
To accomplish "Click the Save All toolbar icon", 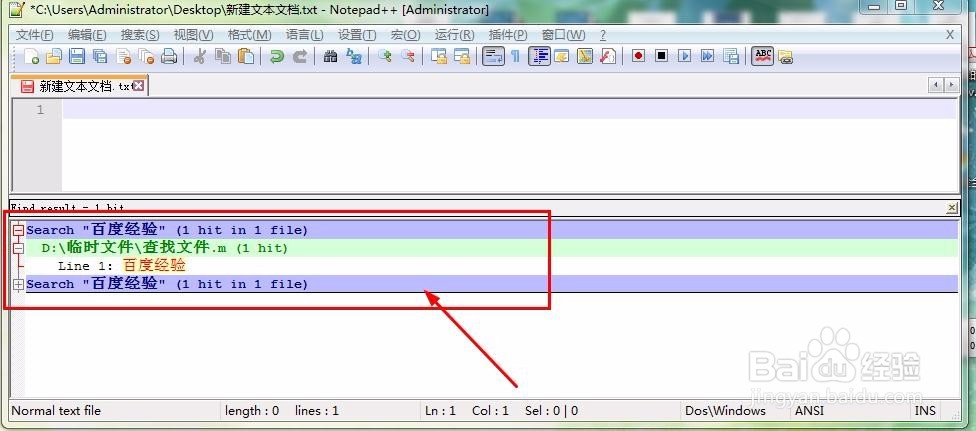I will pos(100,57).
